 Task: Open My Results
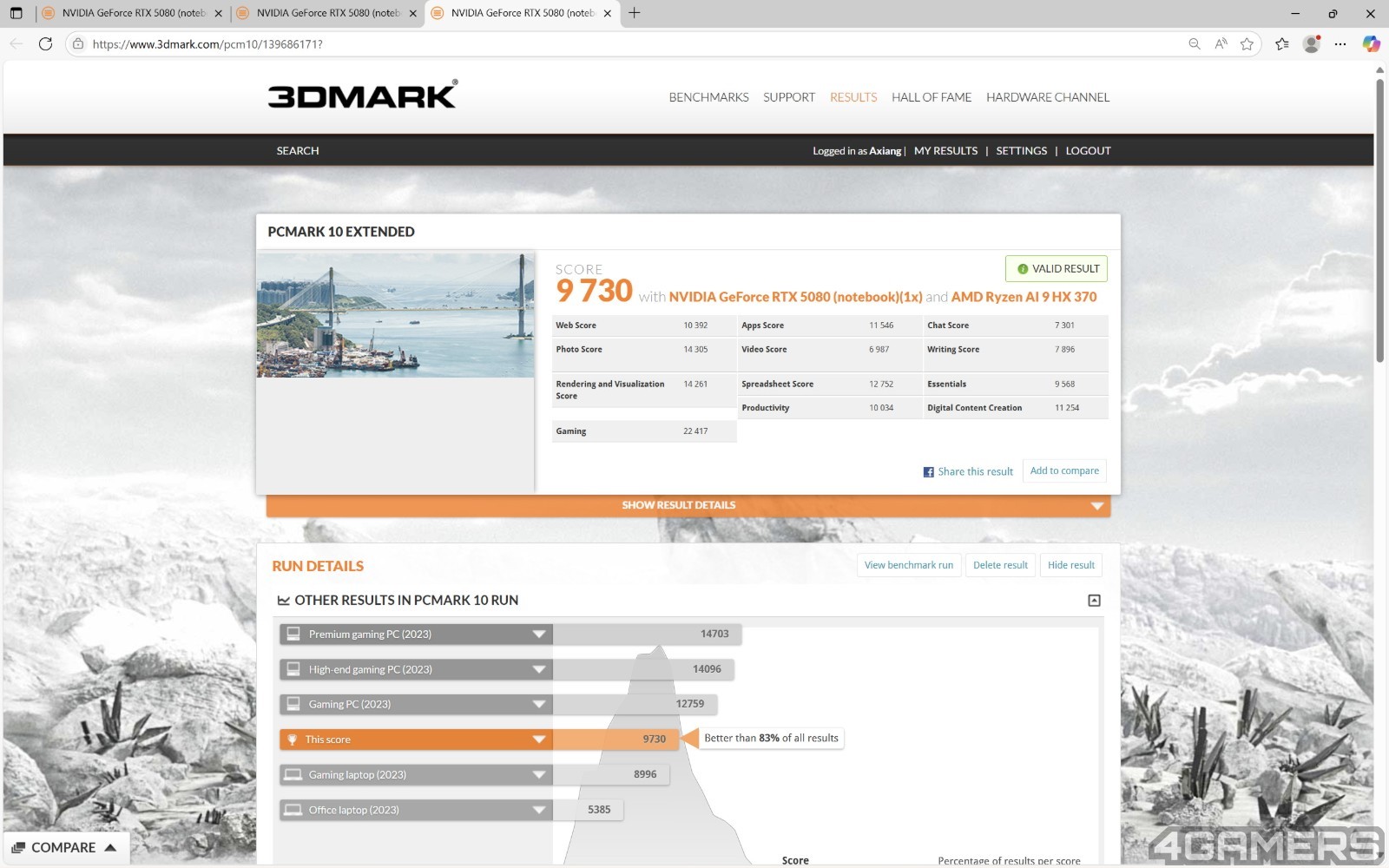945,151
